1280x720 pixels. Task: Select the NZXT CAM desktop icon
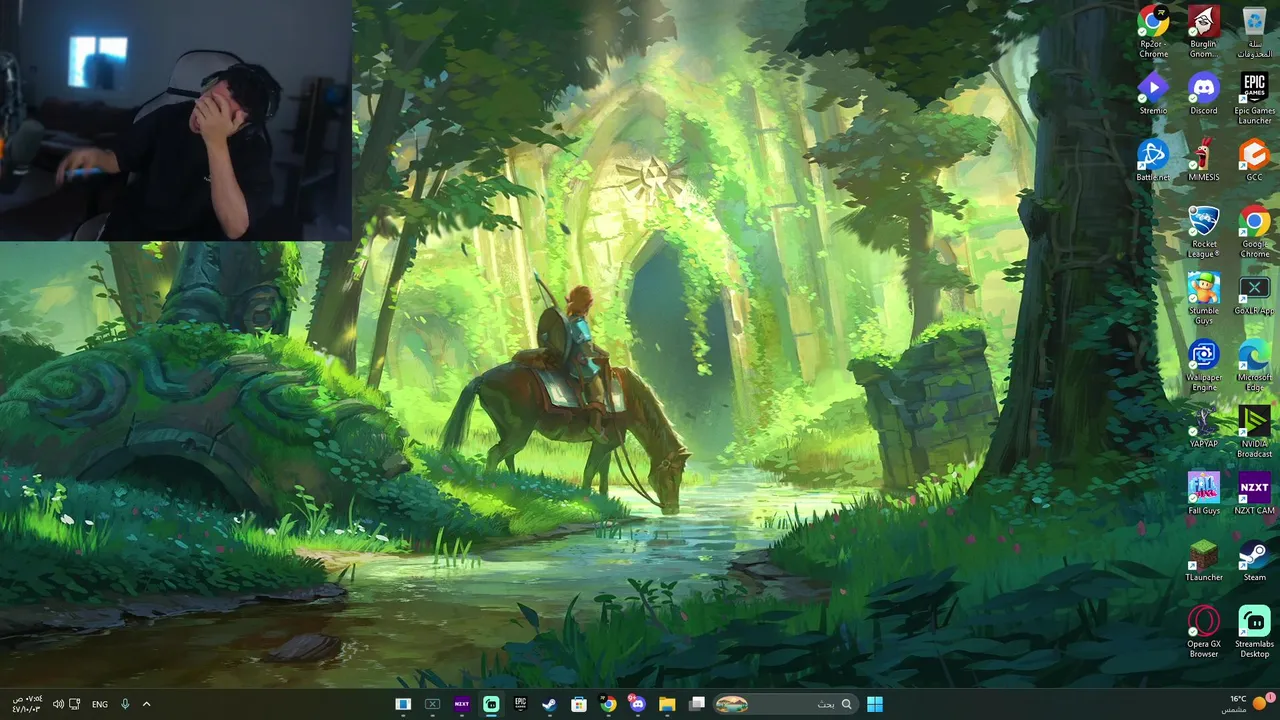1255,494
